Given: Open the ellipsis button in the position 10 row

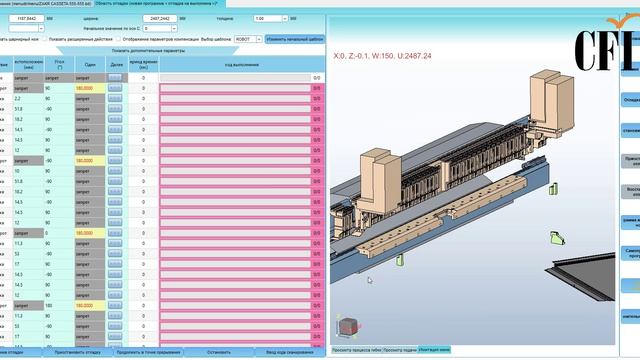Looking at the screenshot, I should [x=115, y=171].
